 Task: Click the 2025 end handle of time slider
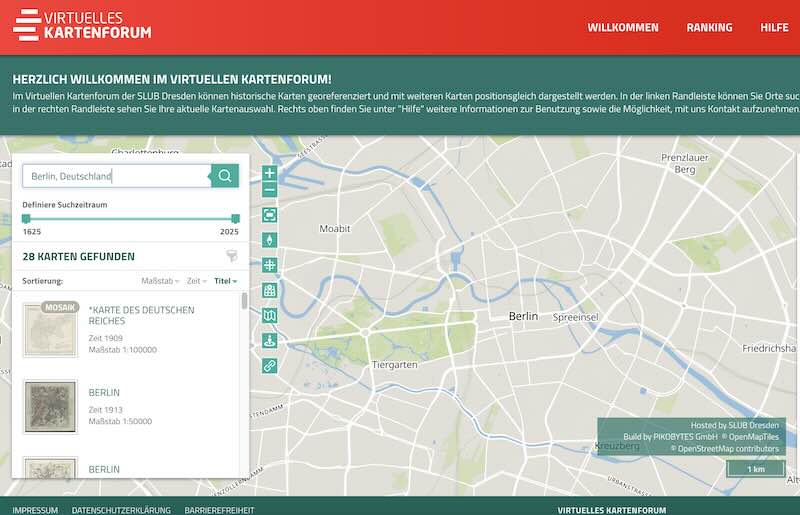point(235,219)
